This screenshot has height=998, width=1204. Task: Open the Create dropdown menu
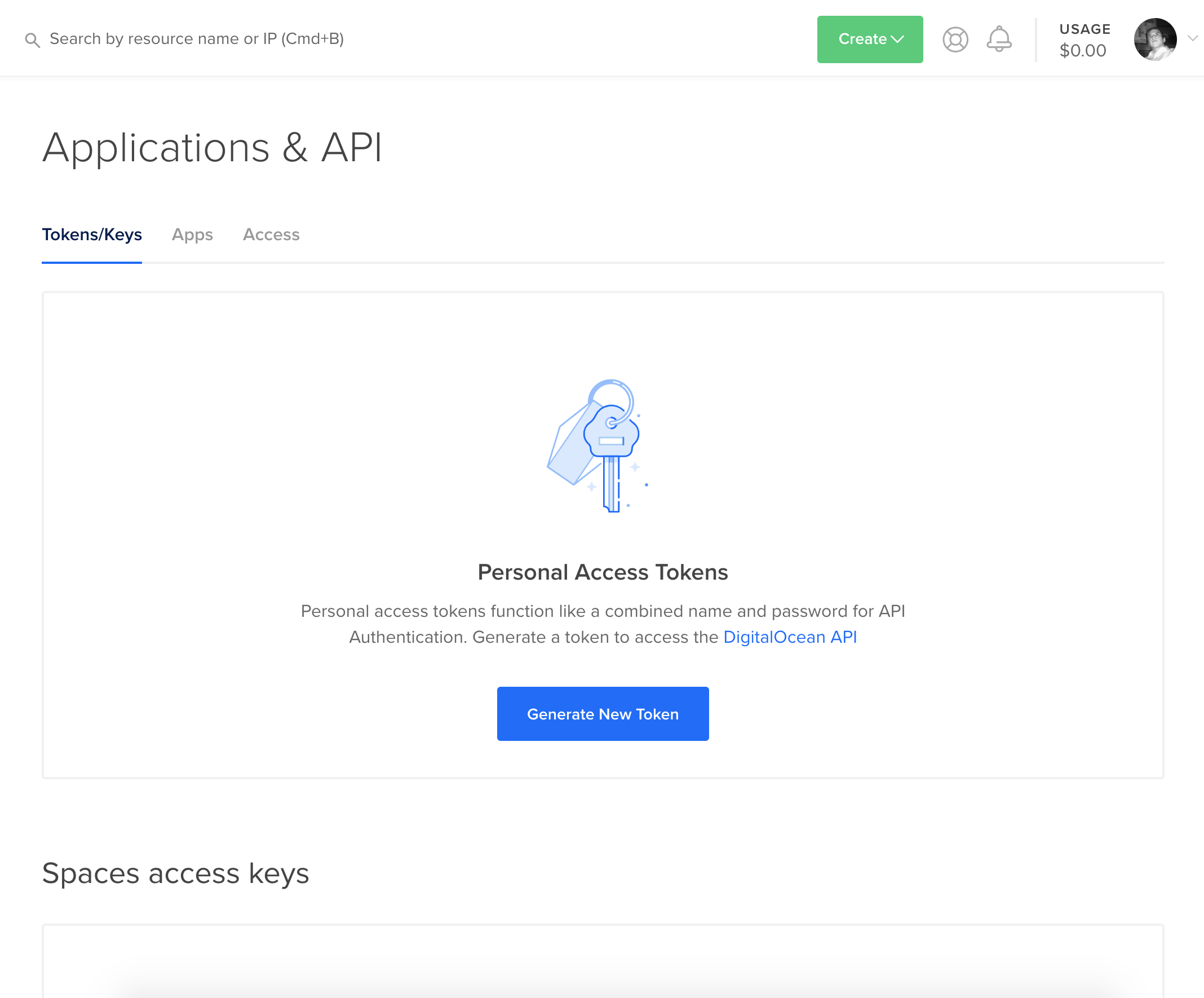870,39
